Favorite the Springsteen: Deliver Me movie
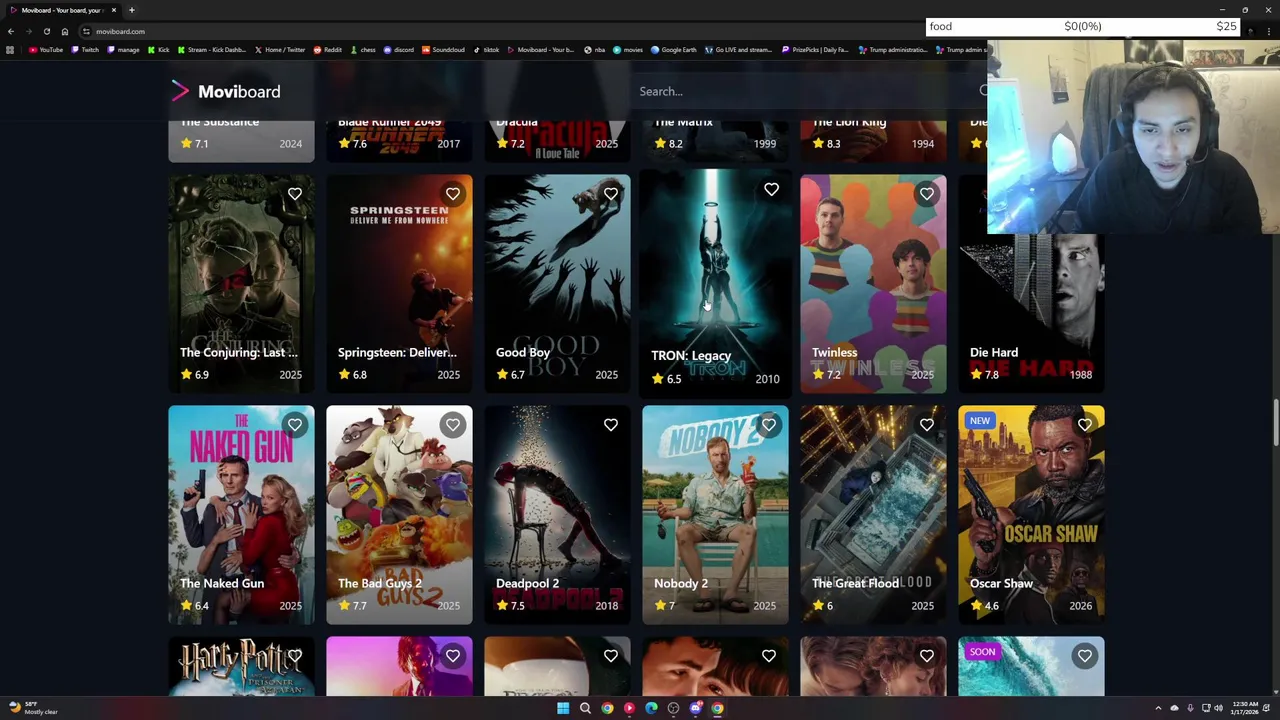1280x720 pixels. (453, 194)
